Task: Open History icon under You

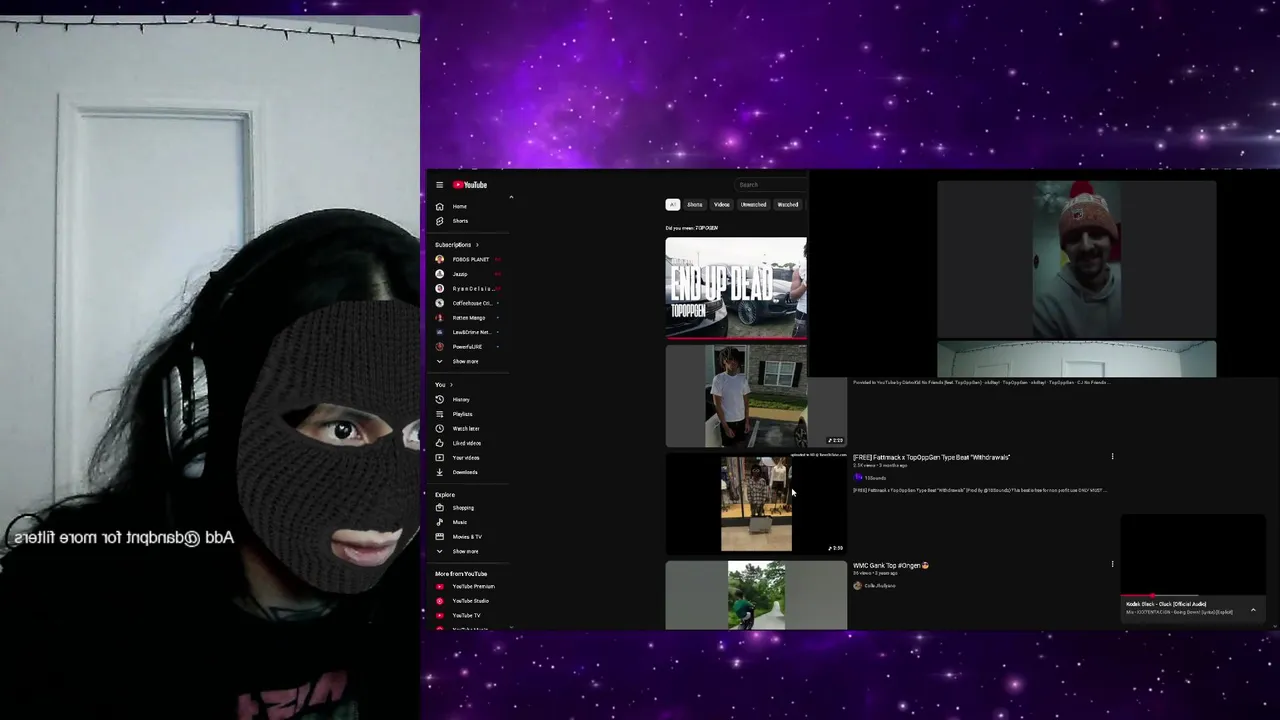Action: (439, 400)
